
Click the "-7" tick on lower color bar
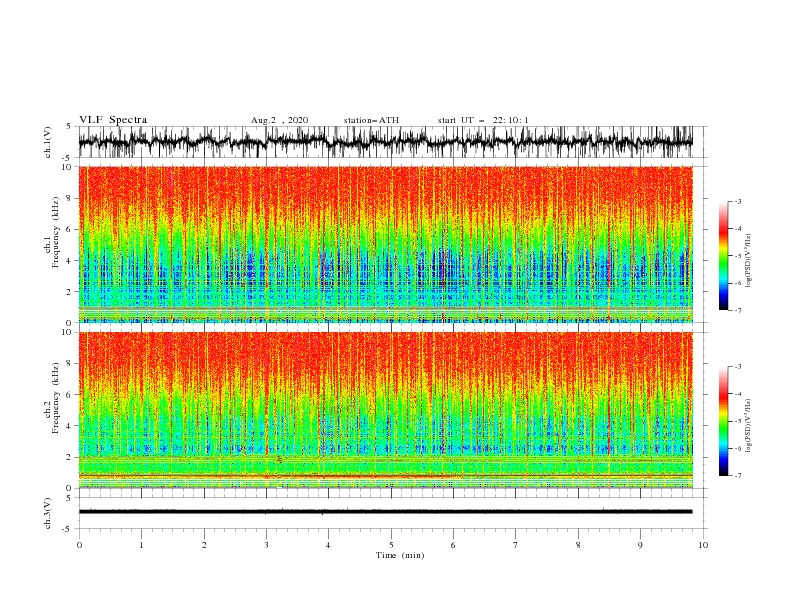pyautogui.click(x=737, y=475)
